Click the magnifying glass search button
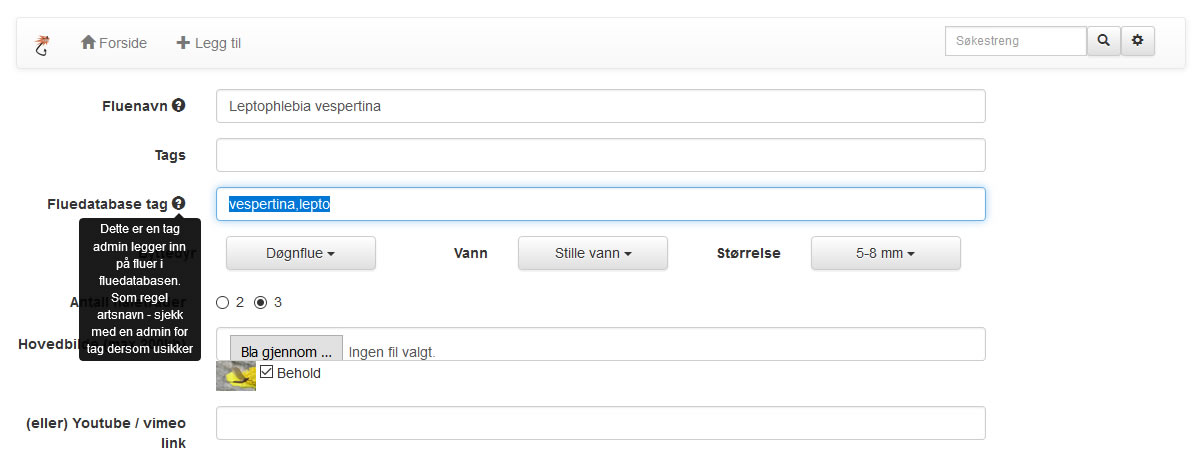 [x=1103, y=41]
